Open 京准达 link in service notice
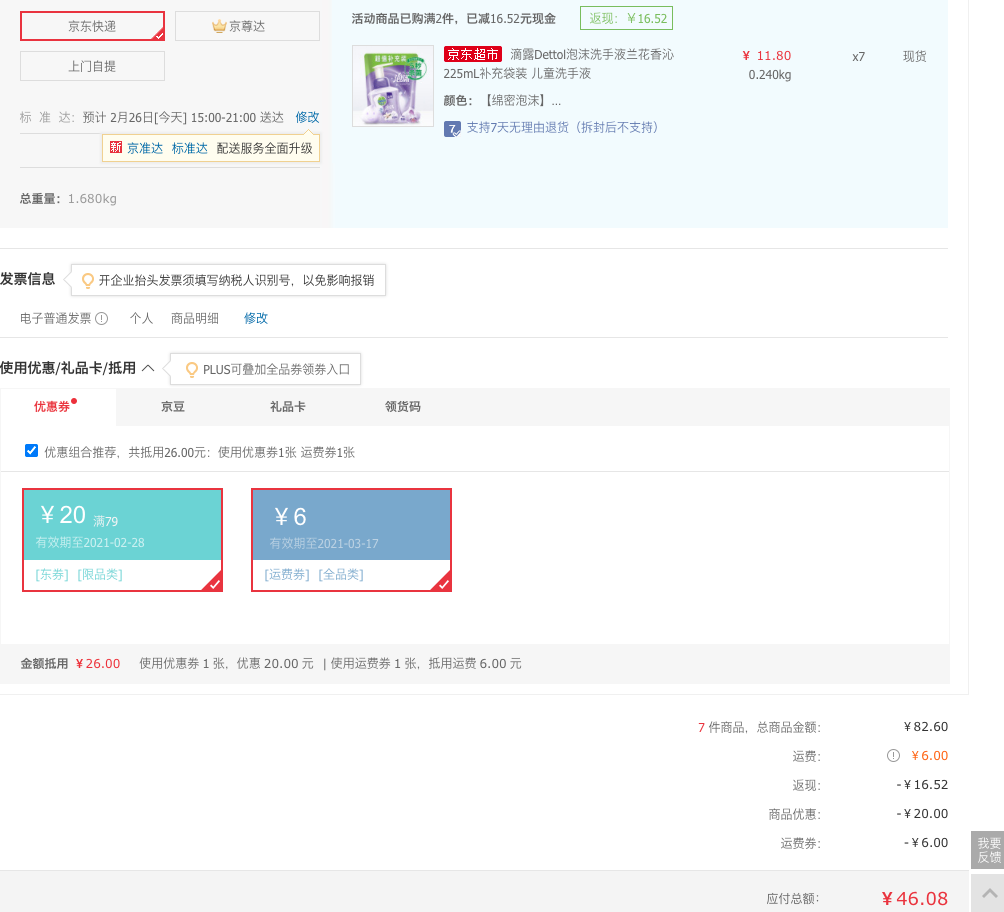The width and height of the screenshot is (1004, 912). click(x=145, y=149)
